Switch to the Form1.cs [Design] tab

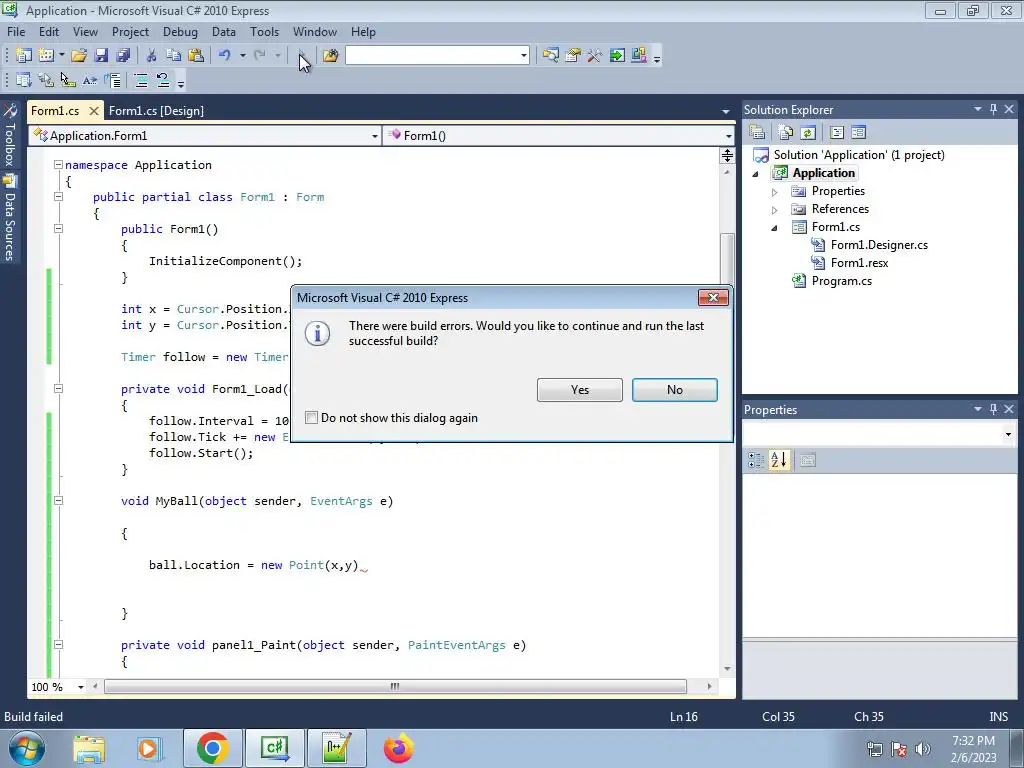coord(156,110)
